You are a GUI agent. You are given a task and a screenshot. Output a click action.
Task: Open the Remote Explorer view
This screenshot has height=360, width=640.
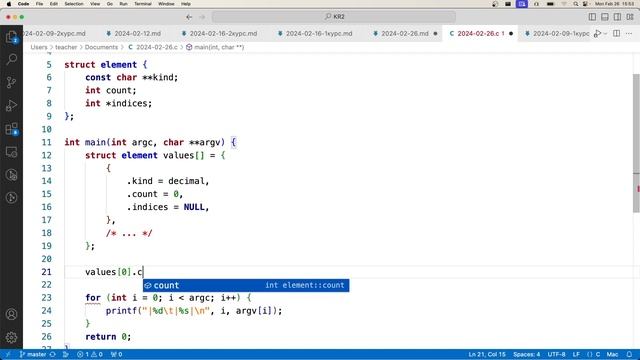(11, 152)
